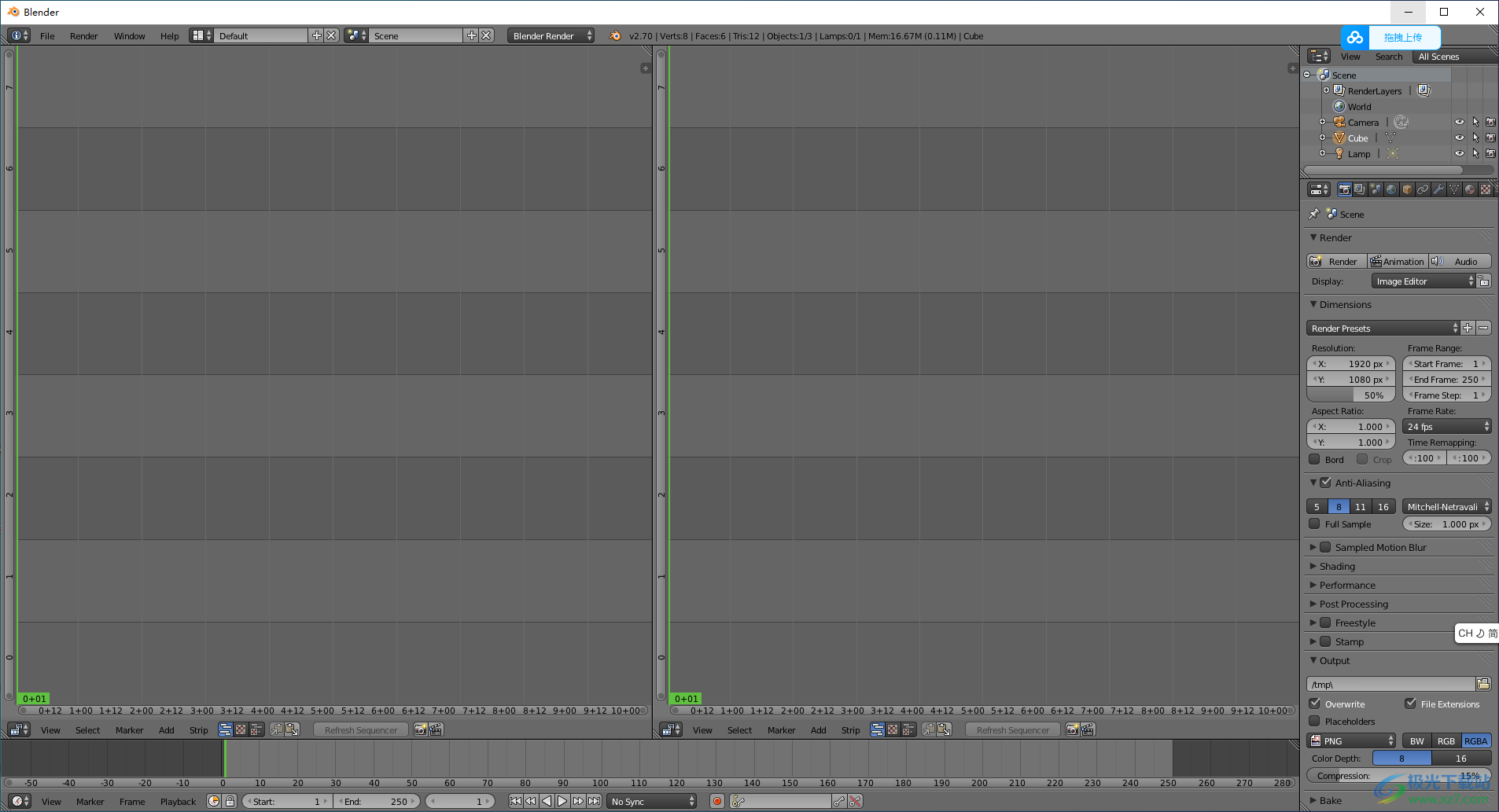This screenshot has height=812, width=1499.
Task: Open the Window menu
Action: [x=130, y=36]
